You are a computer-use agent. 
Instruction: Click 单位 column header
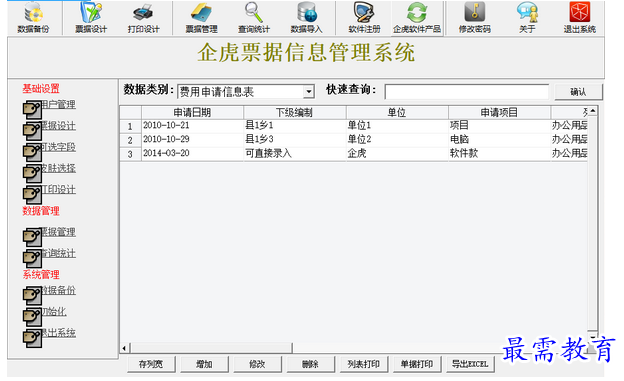[397, 113]
